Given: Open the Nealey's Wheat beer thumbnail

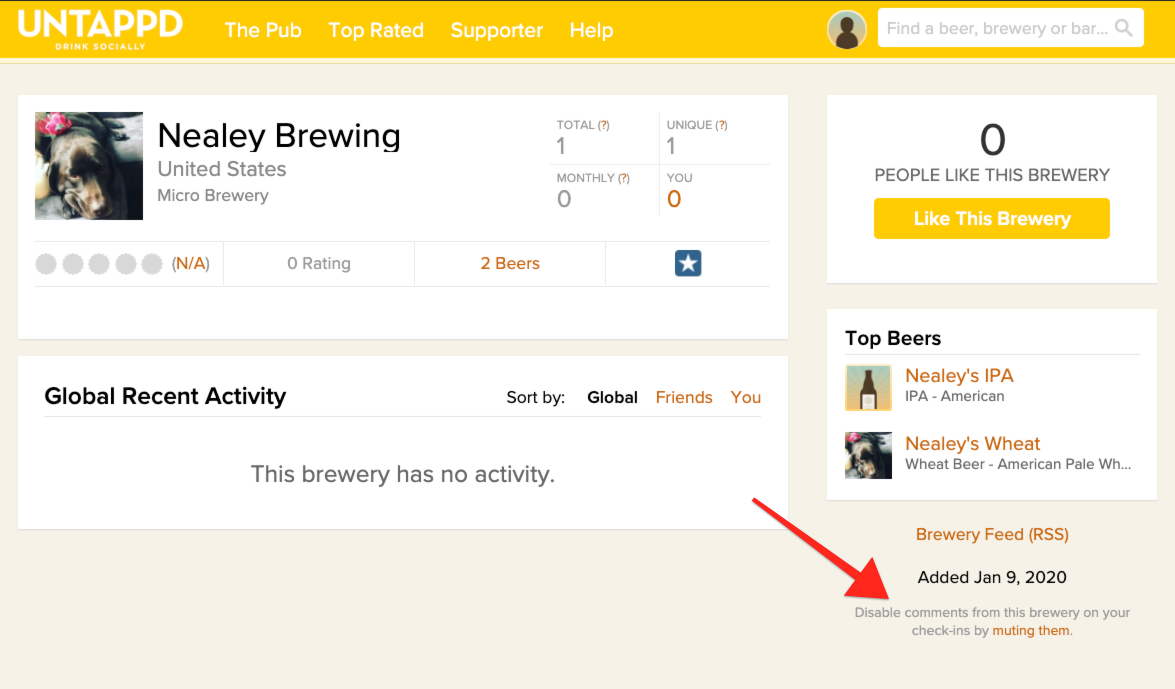Looking at the screenshot, I should click(869, 455).
